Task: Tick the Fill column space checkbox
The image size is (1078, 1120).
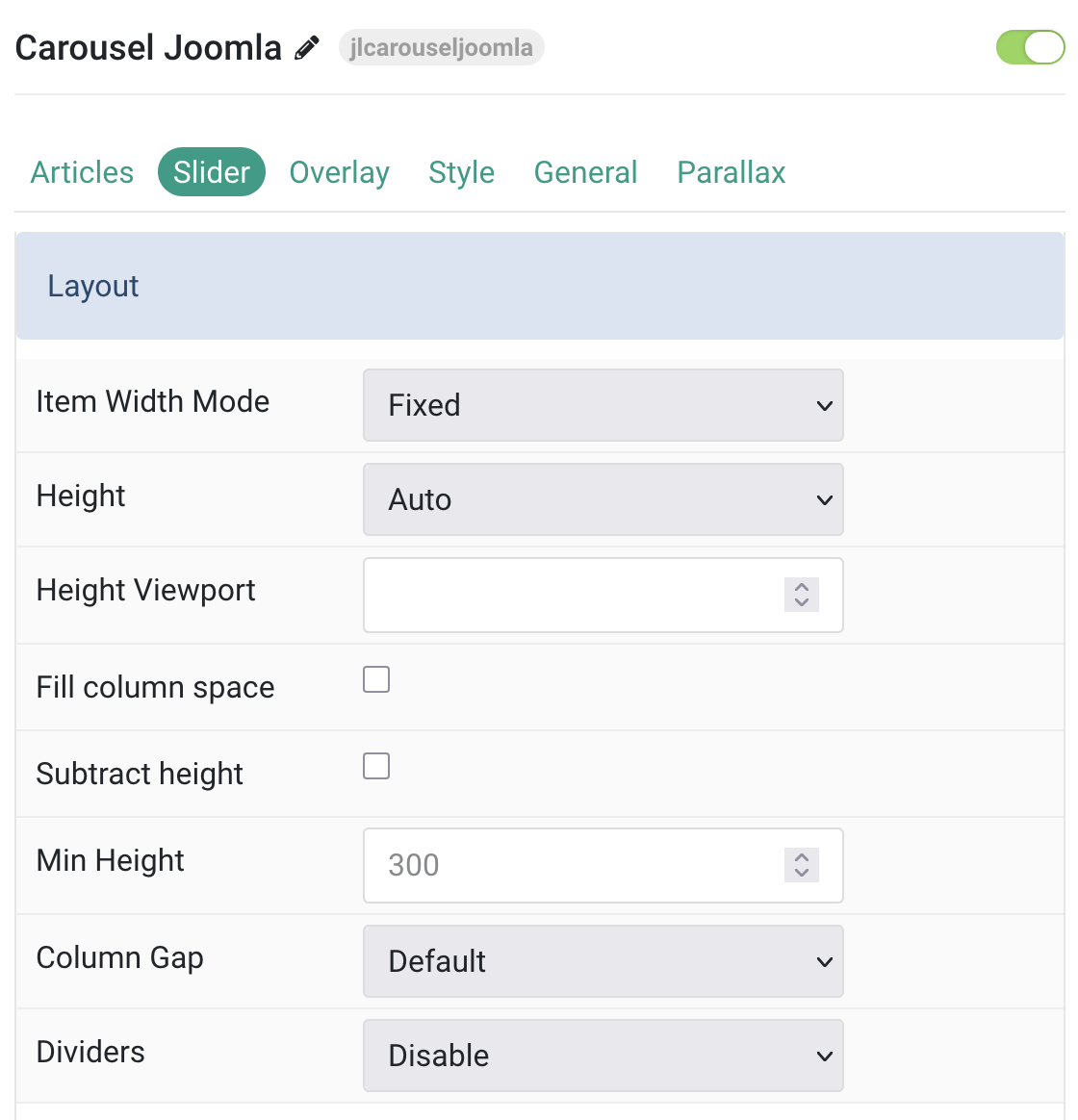Action: point(375,679)
